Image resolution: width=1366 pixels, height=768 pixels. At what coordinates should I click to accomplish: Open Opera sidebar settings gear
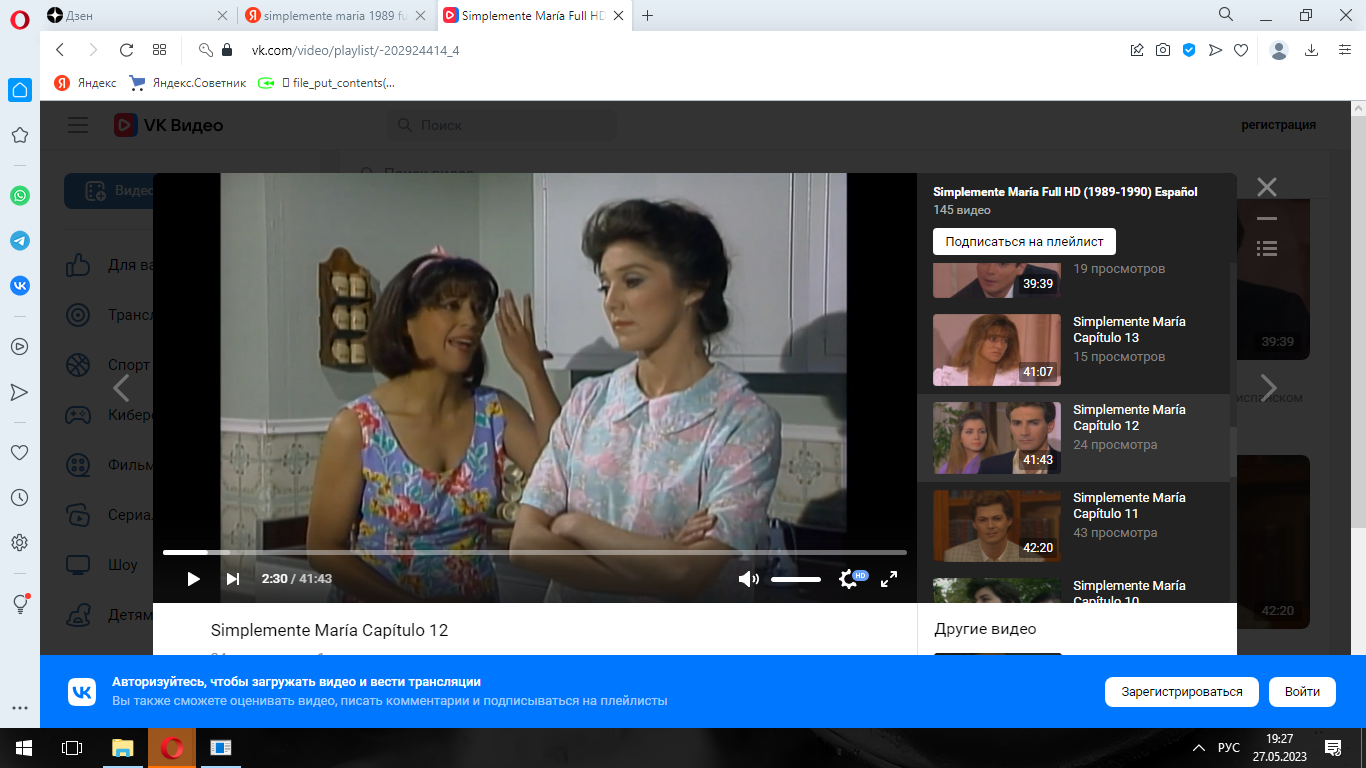20,543
